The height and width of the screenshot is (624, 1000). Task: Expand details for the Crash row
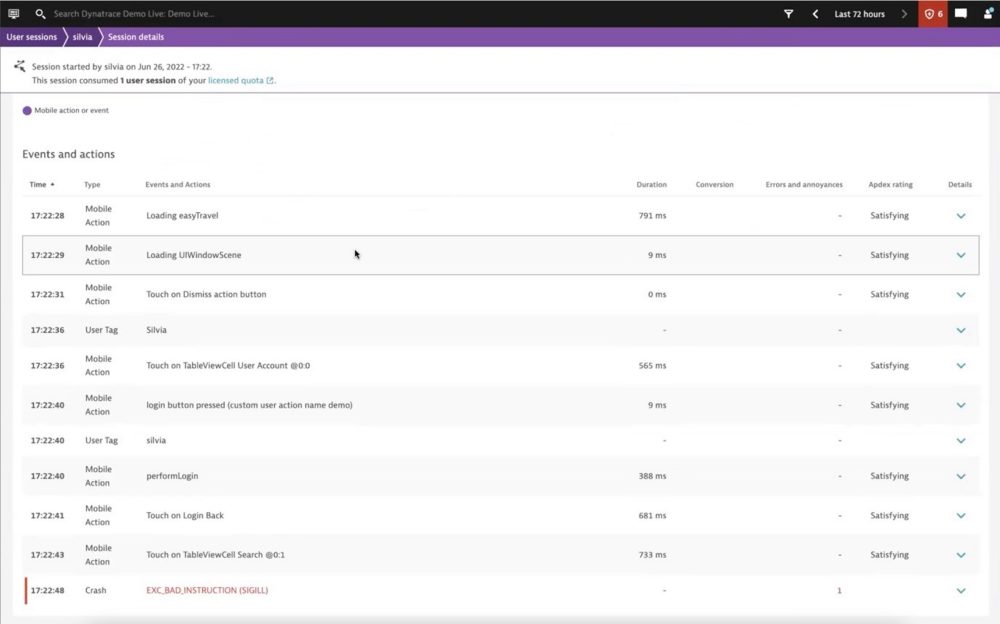coord(960,591)
